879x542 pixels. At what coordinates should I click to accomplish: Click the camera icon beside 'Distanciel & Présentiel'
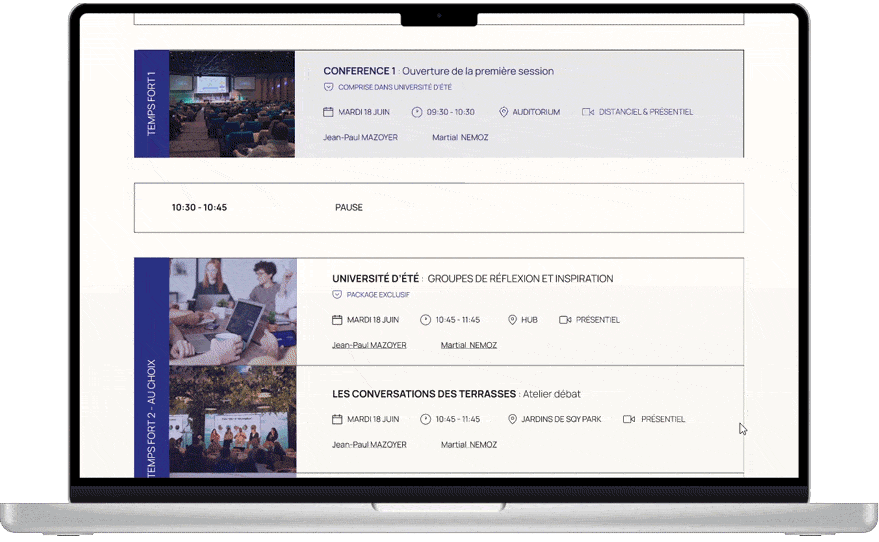click(588, 112)
